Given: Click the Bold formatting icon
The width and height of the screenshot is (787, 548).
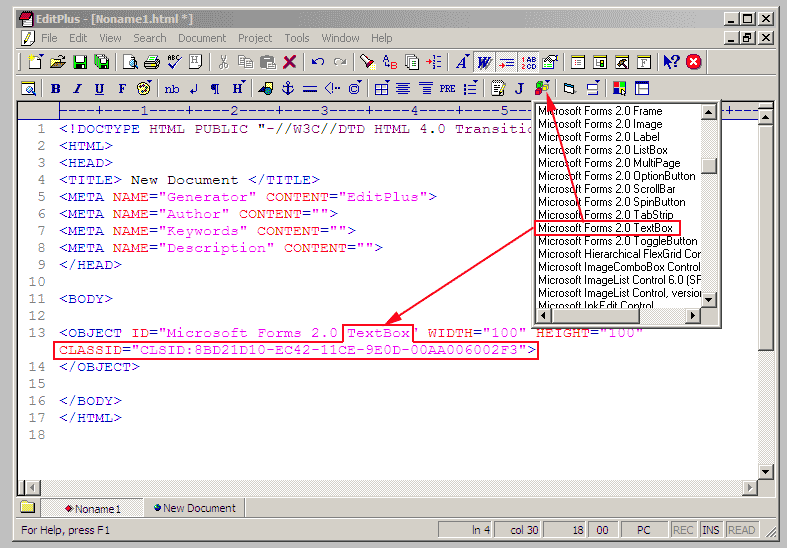Looking at the screenshot, I should pos(56,88).
